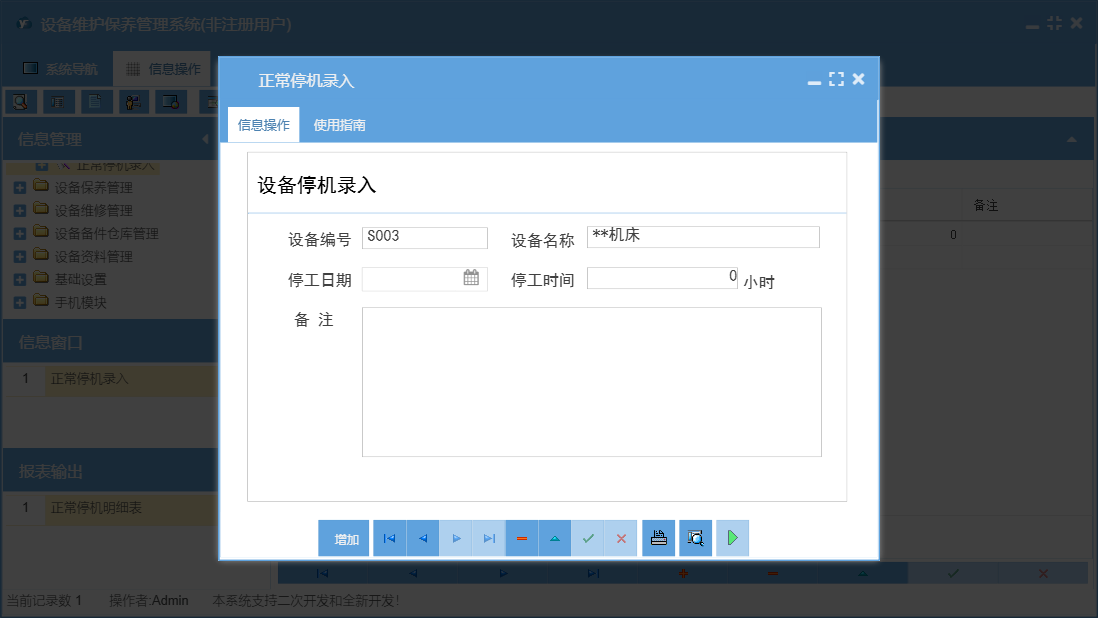Click the edit record triangle icon
Screen dimensions: 1098x618
(x=554, y=538)
